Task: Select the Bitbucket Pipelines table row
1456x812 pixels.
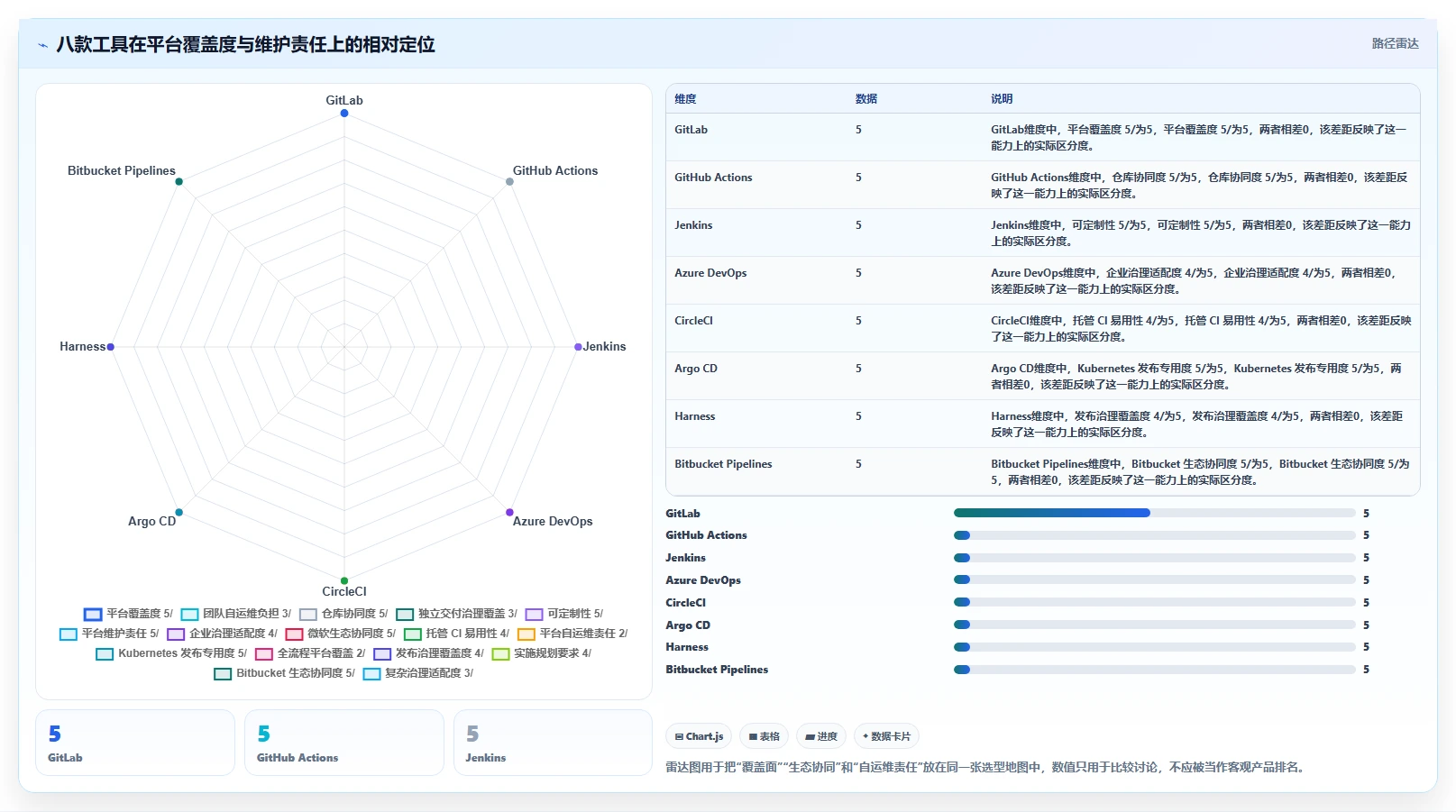Action: pos(1042,471)
